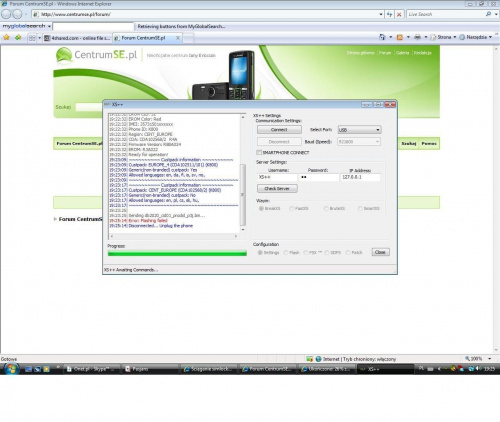Open the Select Port USB dropdown
The width and height of the screenshot is (500, 422).
359,130
